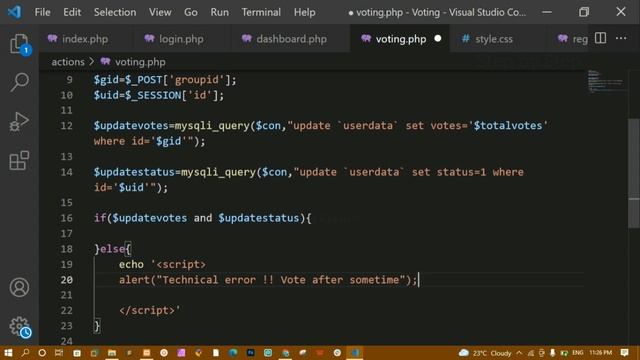This screenshot has height=360, width=640.
Task: Click the ENG language indicator
Action: [578, 353]
